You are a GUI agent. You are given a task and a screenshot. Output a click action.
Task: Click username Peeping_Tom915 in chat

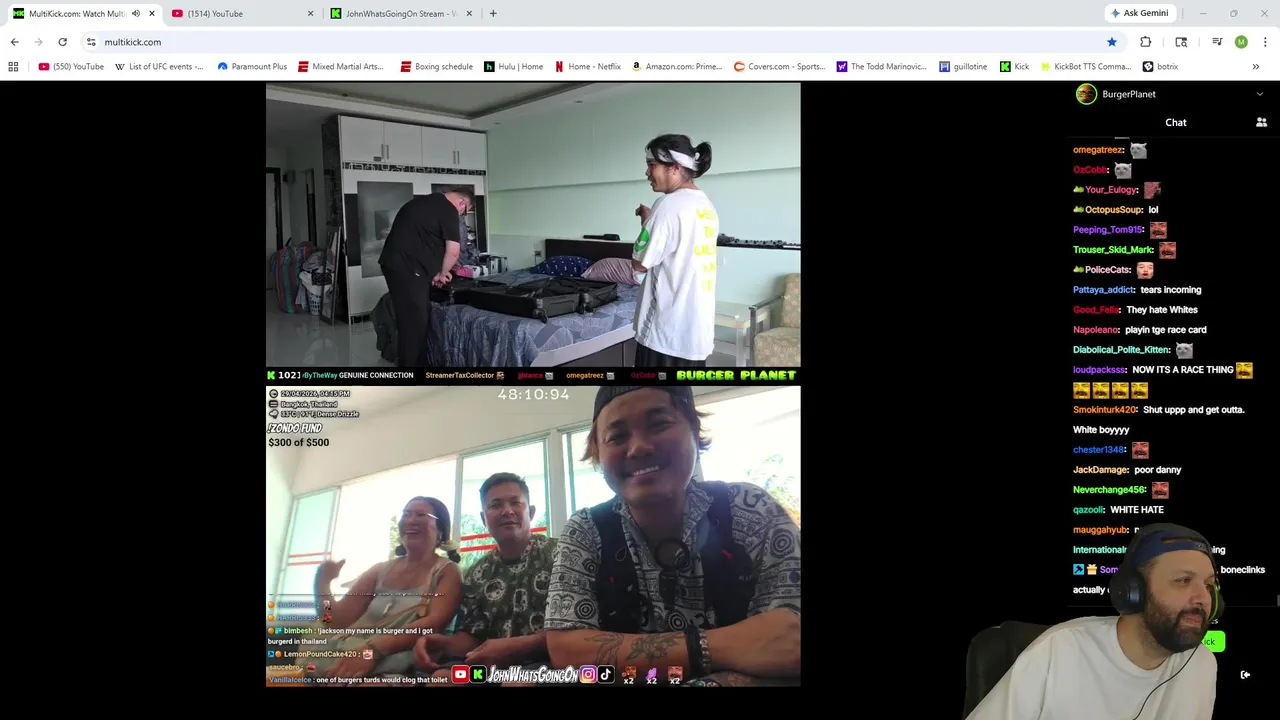(x=1108, y=230)
